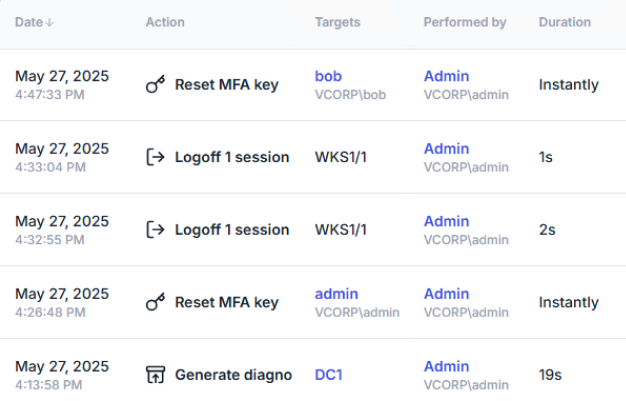This screenshot has width=626, height=401.
Task: Click the key icon in the 4:26:48 PM row
Action: click(155, 302)
